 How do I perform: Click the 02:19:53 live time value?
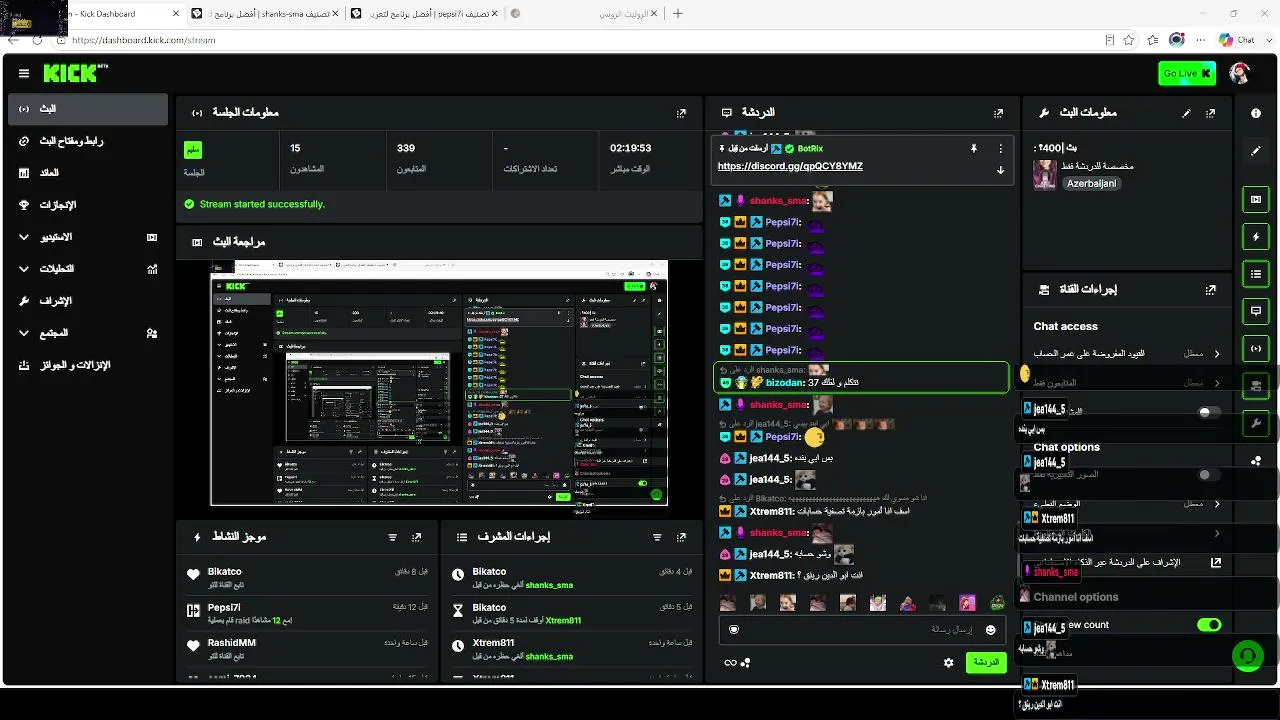click(x=631, y=148)
